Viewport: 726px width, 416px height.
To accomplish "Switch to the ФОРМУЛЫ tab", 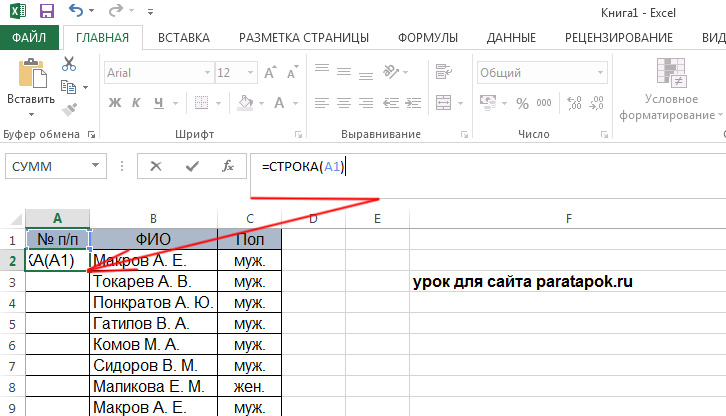I will [428, 38].
